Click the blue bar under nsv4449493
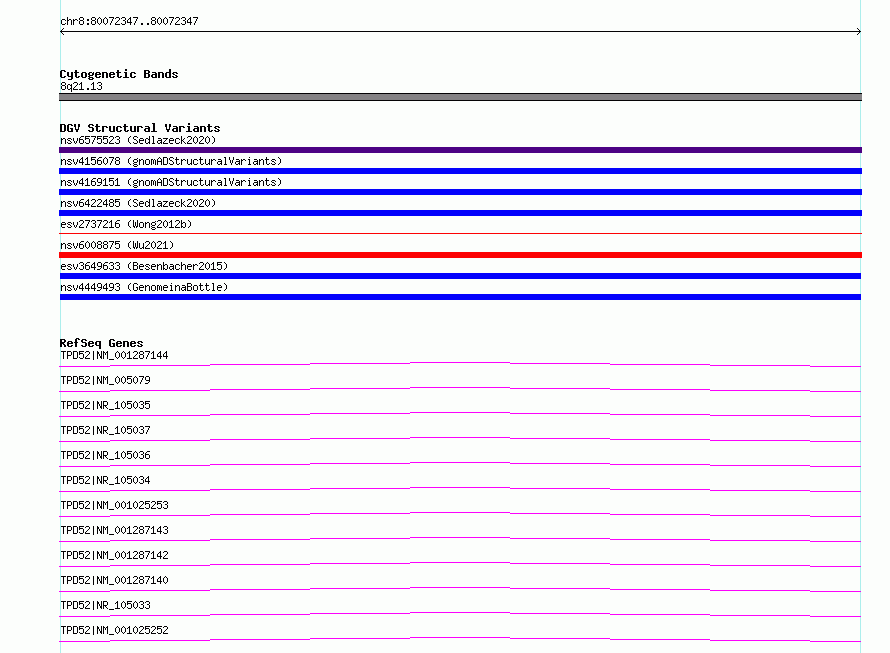 tap(460, 297)
